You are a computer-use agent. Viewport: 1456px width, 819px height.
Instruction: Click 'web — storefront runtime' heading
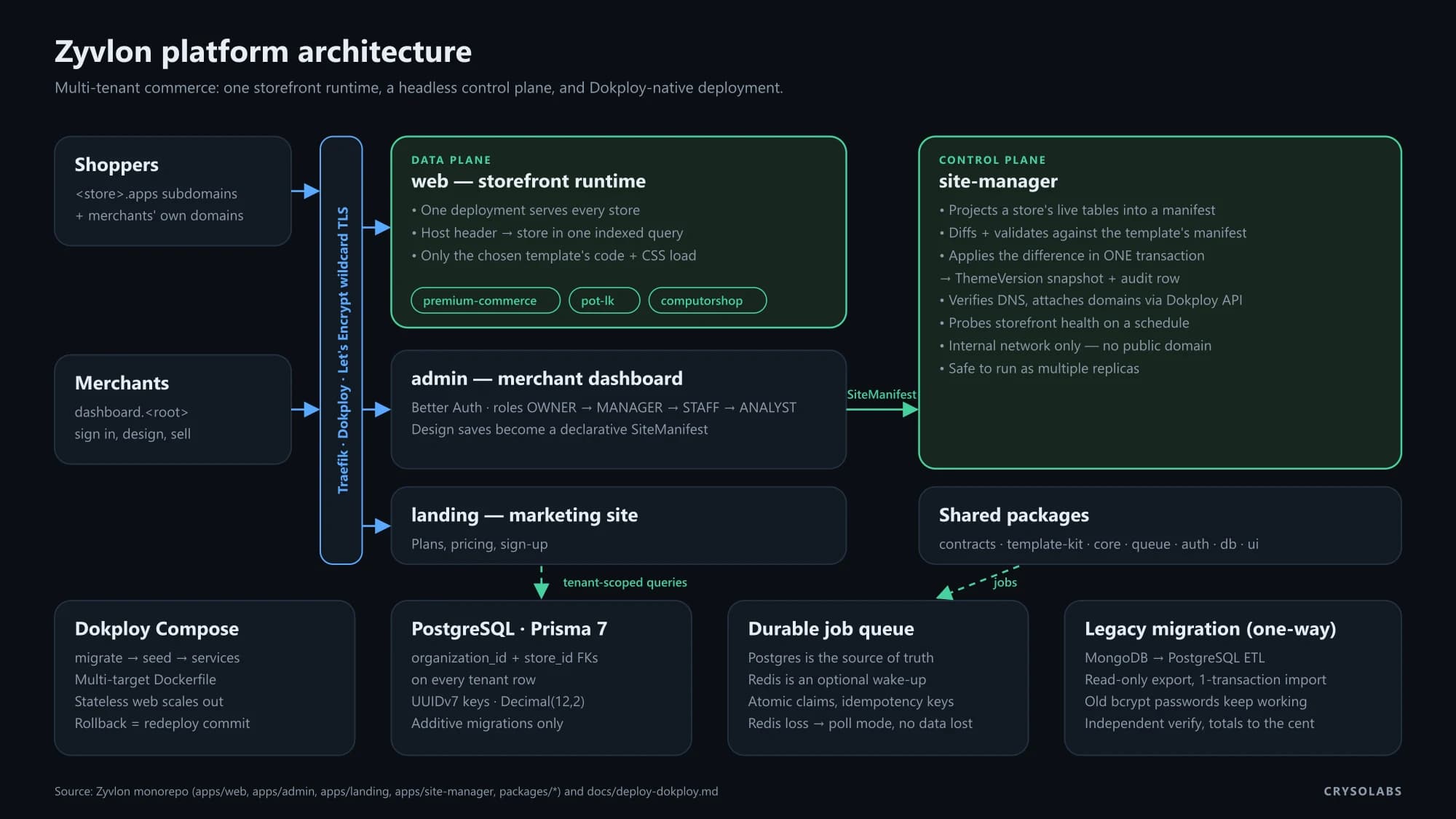[x=529, y=181]
